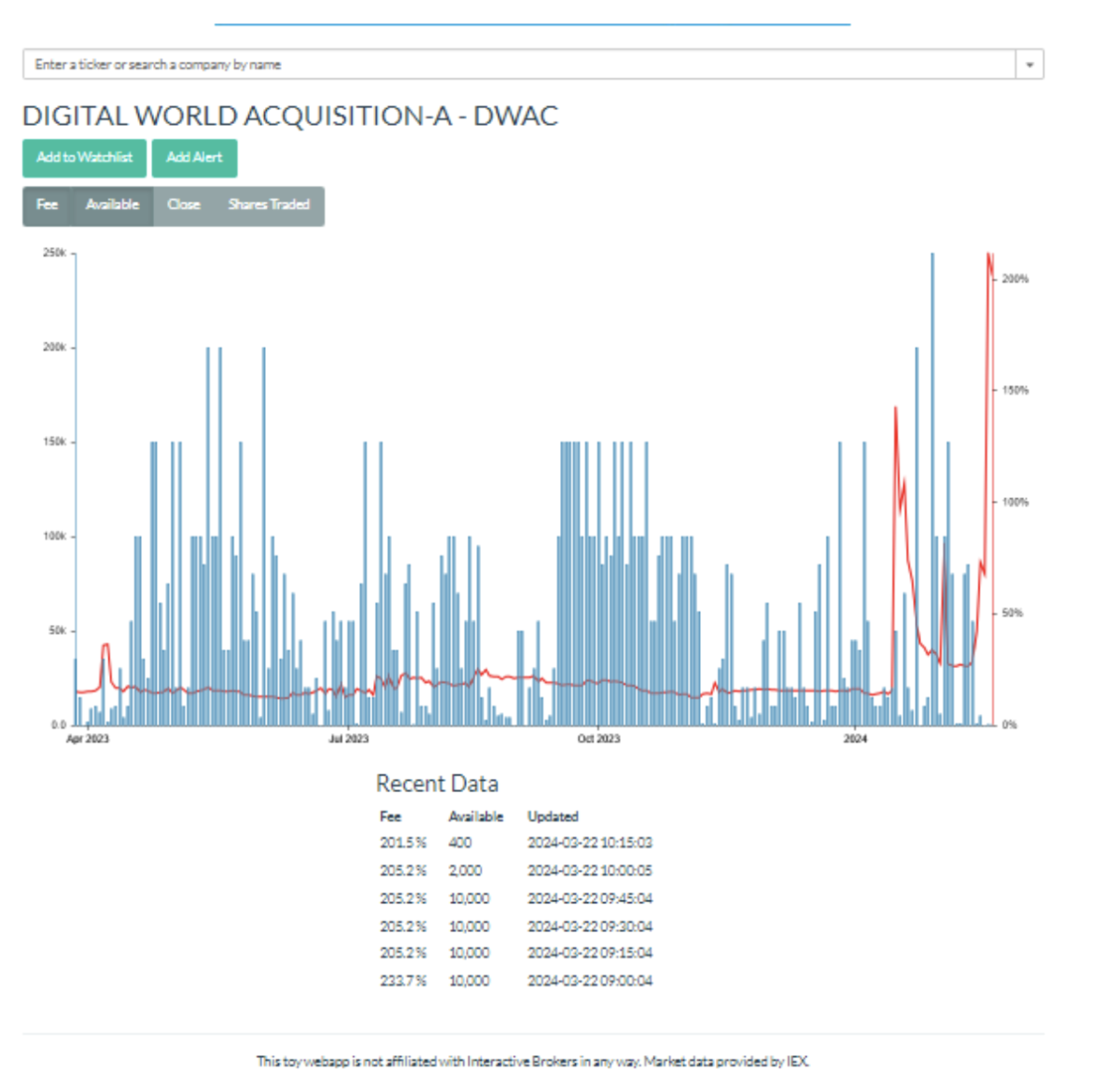Click the ticker search input field
The width and height of the screenshot is (1120, 1088).
pos(518,64)
